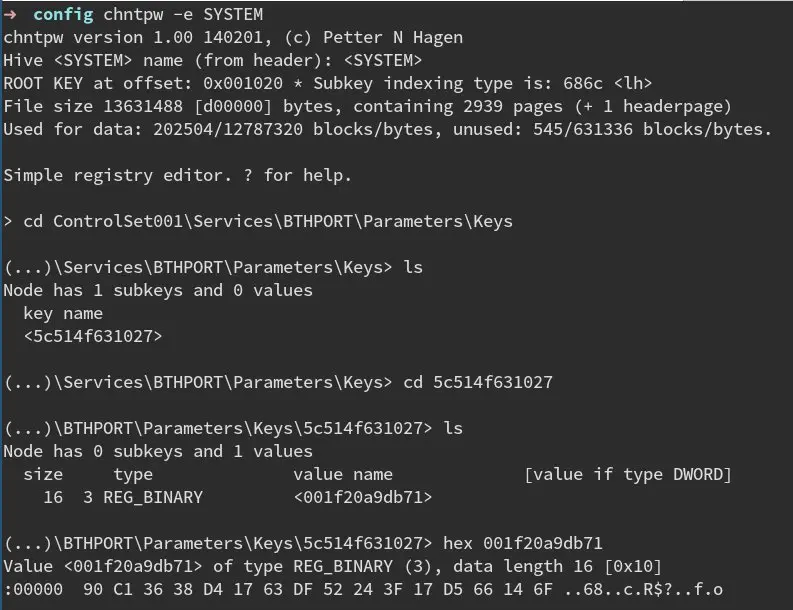Click "Node has 0 subkeys and 1 values"

[x=158, y=451]
